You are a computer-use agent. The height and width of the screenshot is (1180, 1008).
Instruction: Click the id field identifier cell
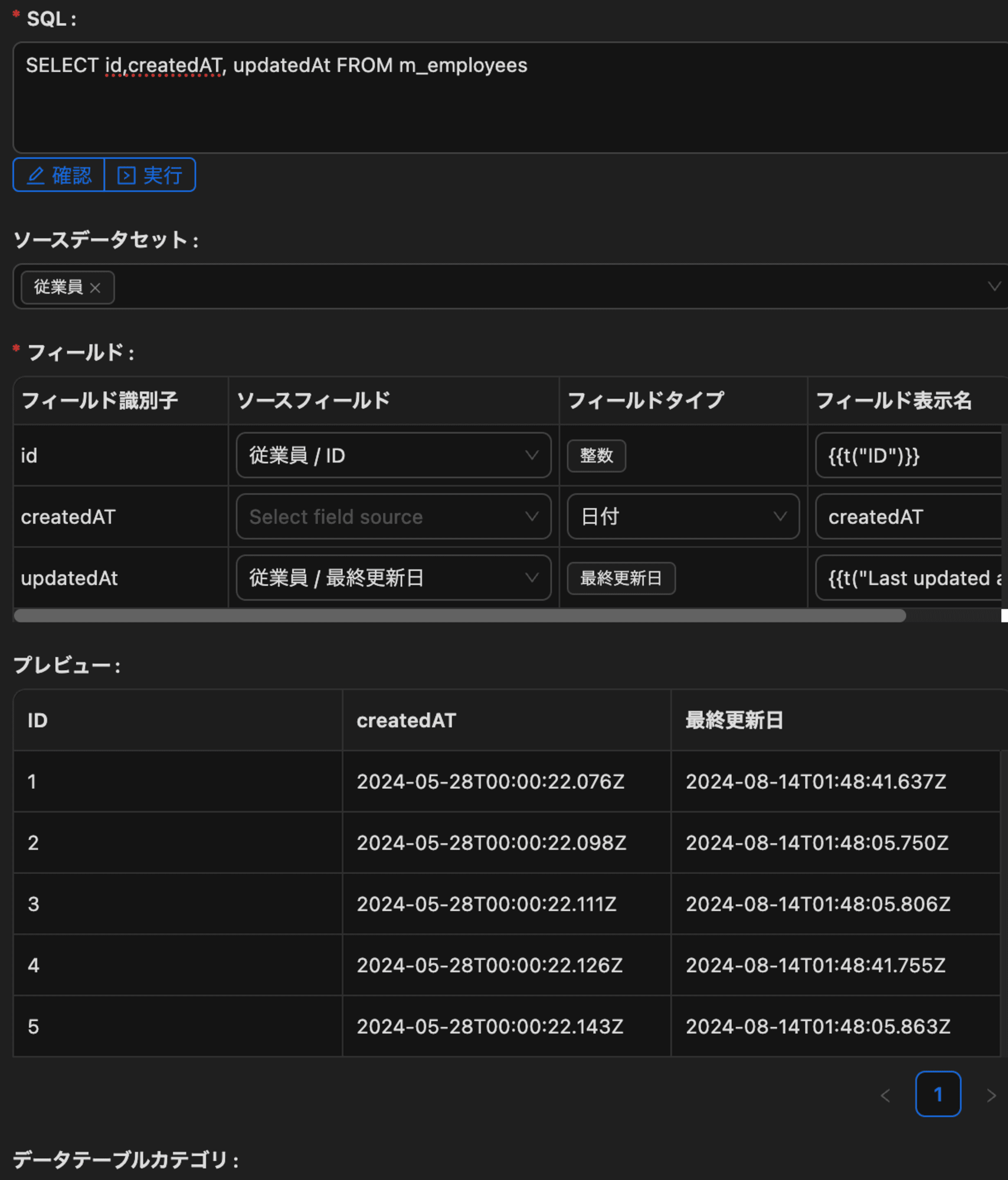click(120, 455)
